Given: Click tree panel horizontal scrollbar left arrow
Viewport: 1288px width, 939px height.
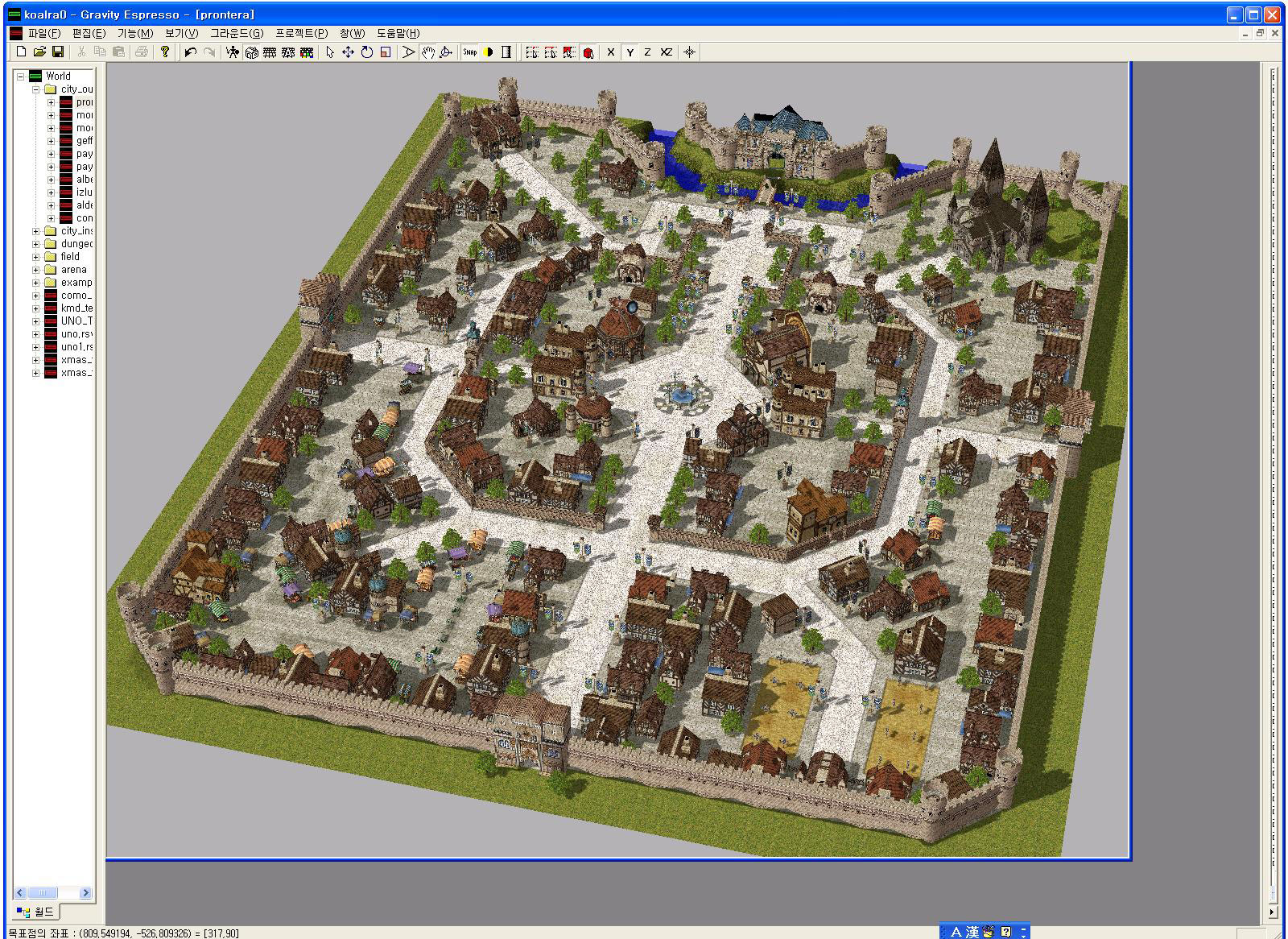Looking at the screenshot, I should [x=20, y=893].
